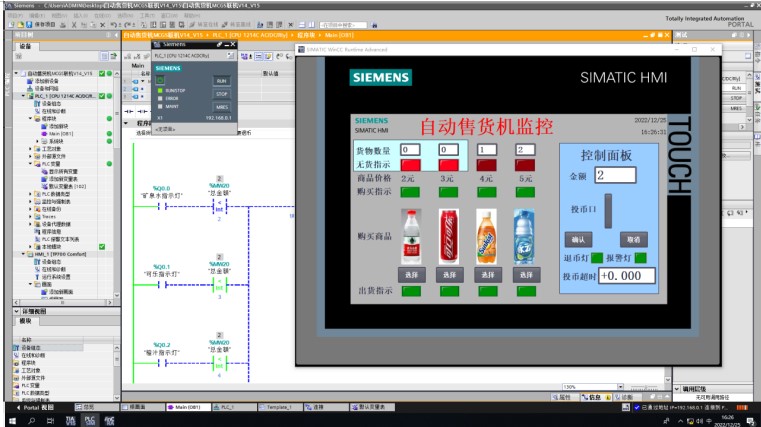The width and height of the screenshot is (761, 427).
Task: Click the cola can product image
Action: click(448, 237)
